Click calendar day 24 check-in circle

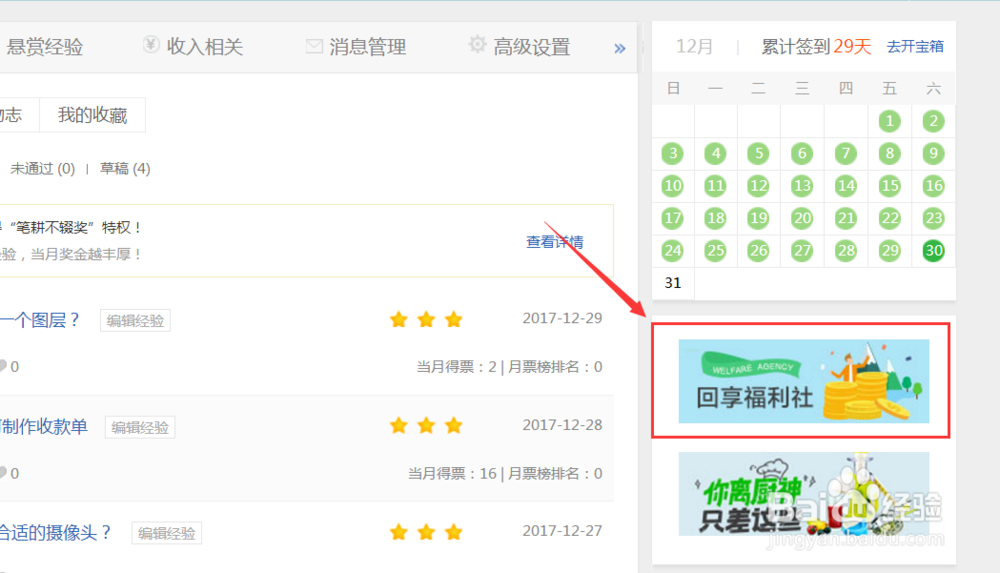[672, 250]
